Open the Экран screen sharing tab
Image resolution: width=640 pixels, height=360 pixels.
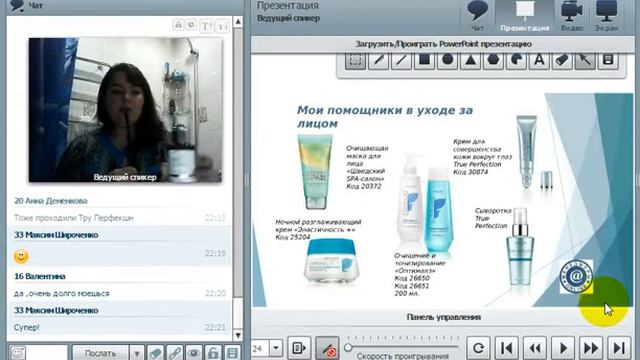606,16
